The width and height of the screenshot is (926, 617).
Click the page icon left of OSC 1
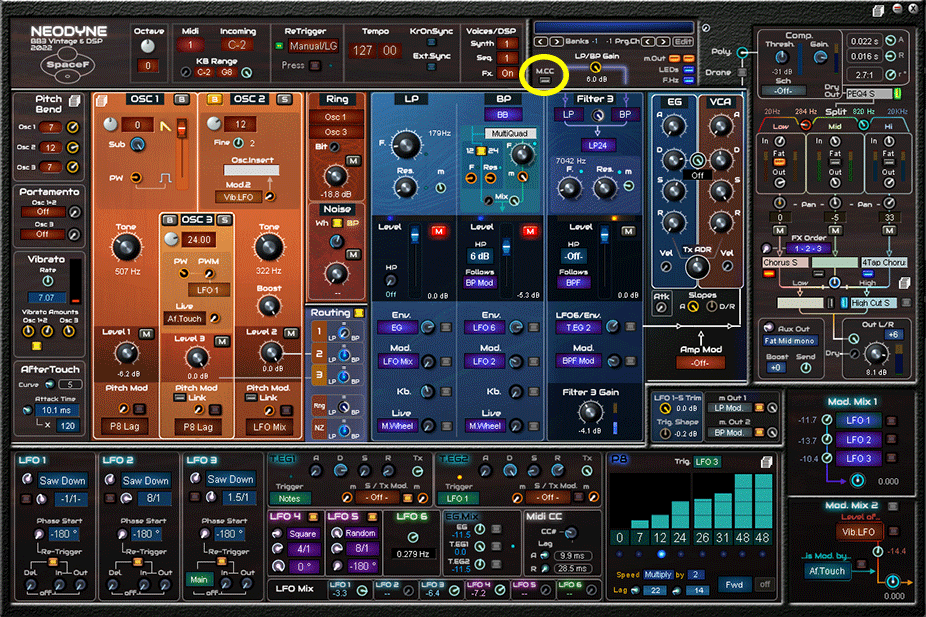coord(102,100)
